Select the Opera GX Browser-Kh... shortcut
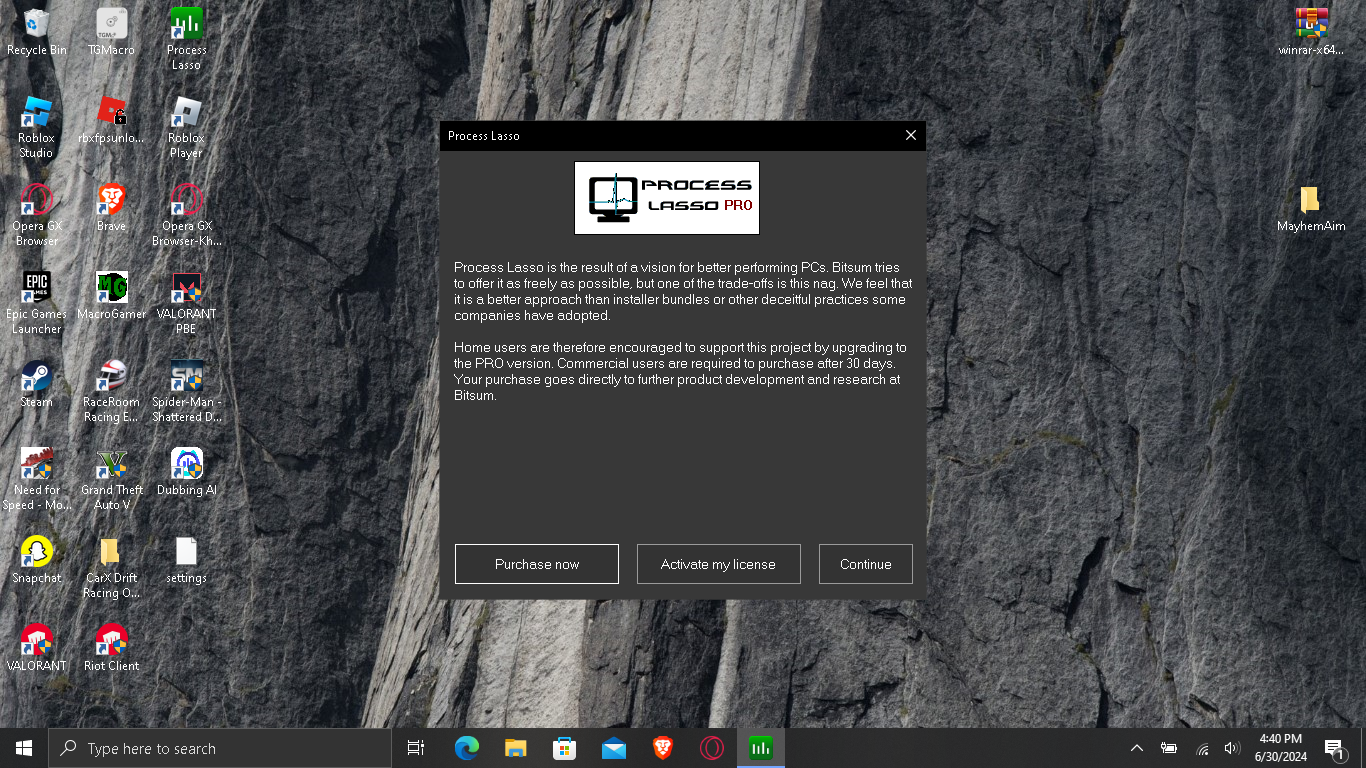 point(187,215)
